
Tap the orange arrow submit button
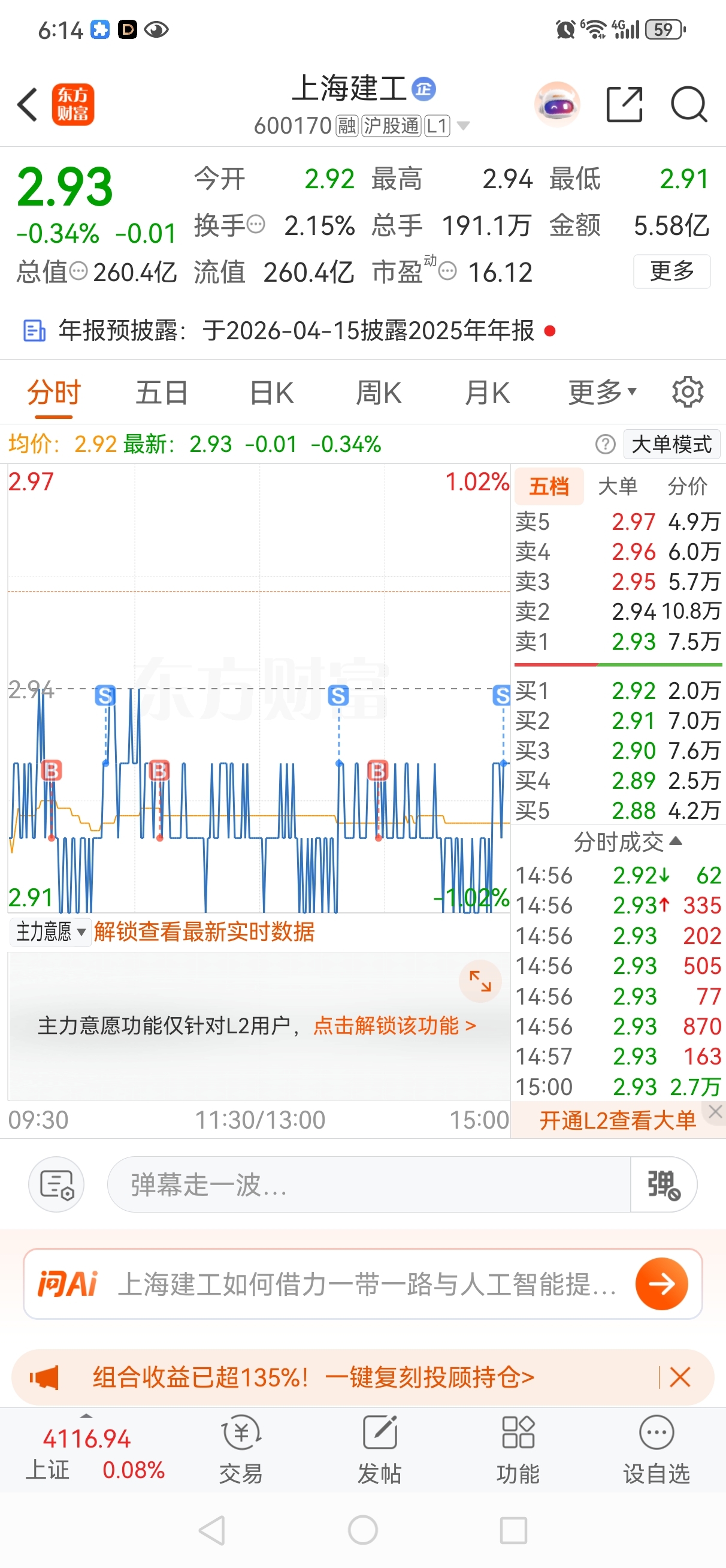coord(661,1284)
